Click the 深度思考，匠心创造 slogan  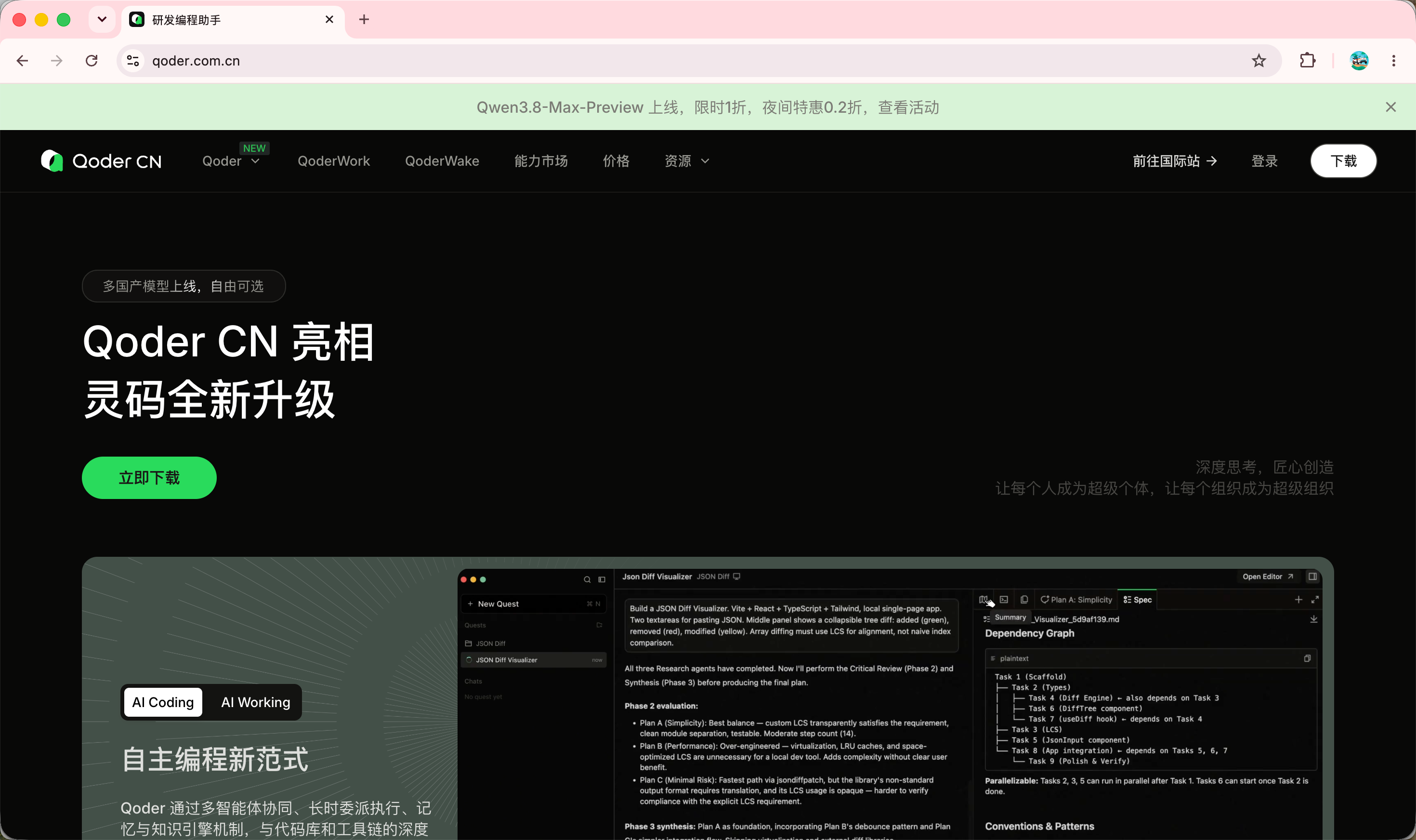pos(1264,467)
